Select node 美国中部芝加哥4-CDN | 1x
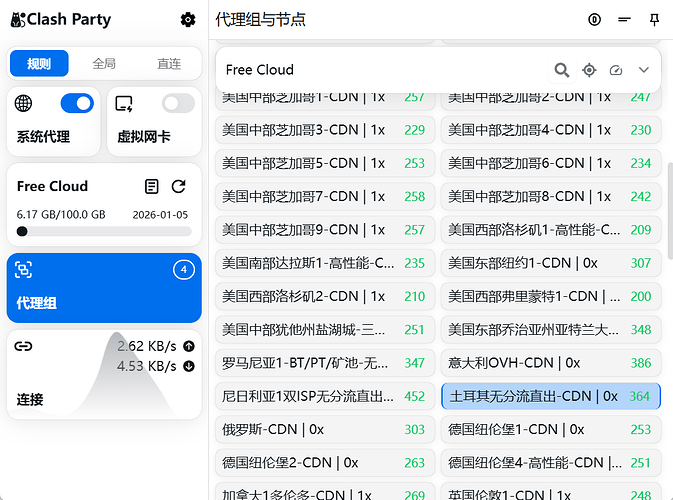 point(551,130)
